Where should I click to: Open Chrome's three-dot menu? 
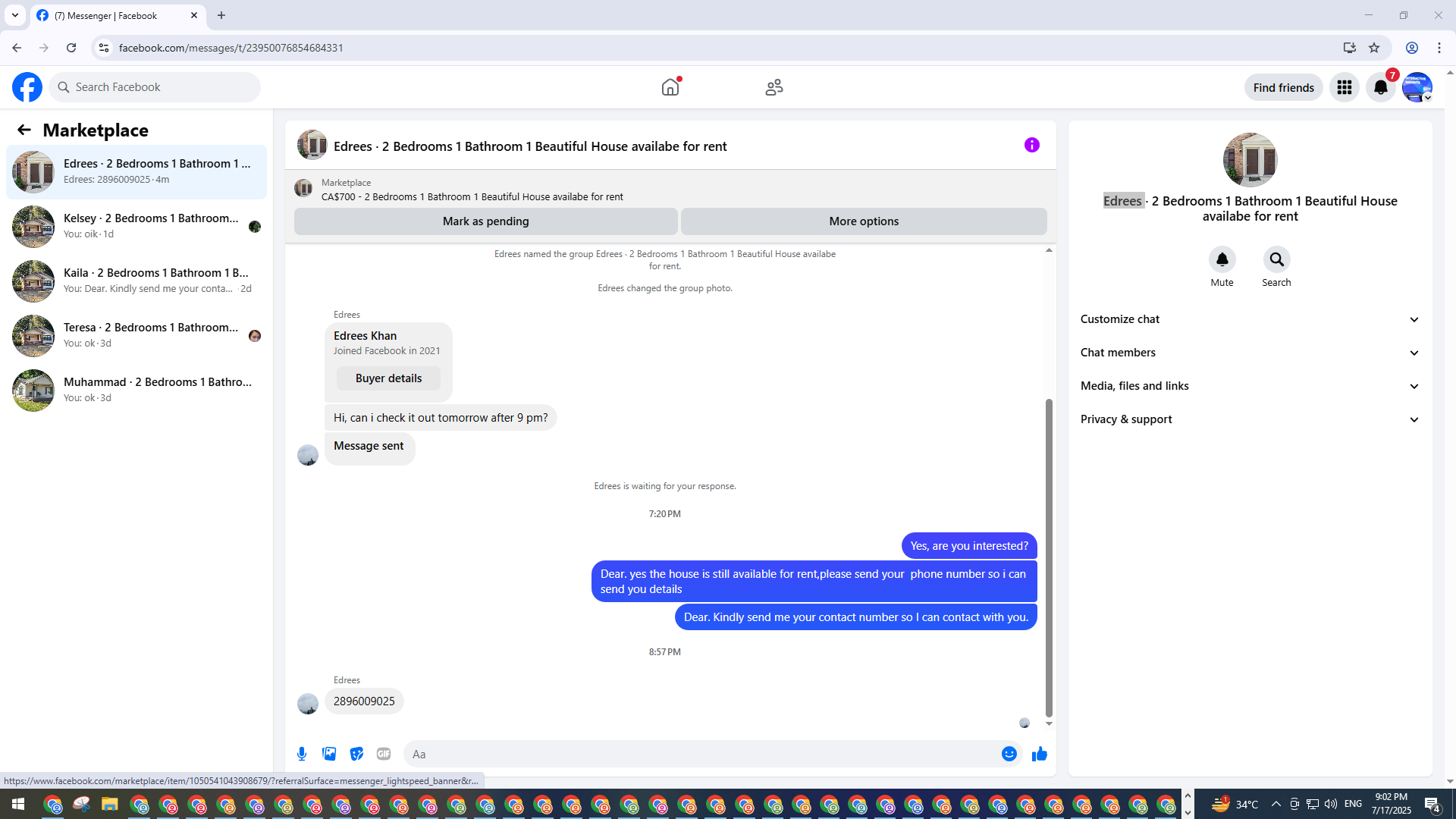1439,48
